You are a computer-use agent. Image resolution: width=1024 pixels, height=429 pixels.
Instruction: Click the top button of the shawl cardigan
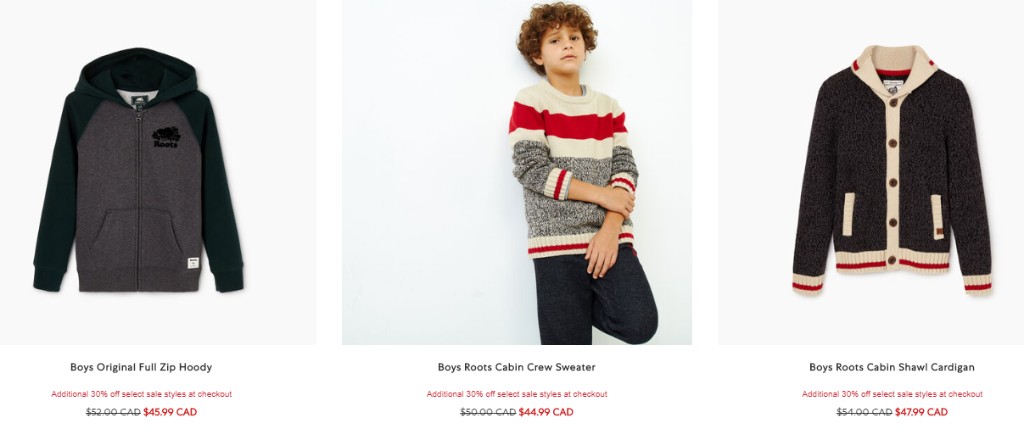point(893,103)
